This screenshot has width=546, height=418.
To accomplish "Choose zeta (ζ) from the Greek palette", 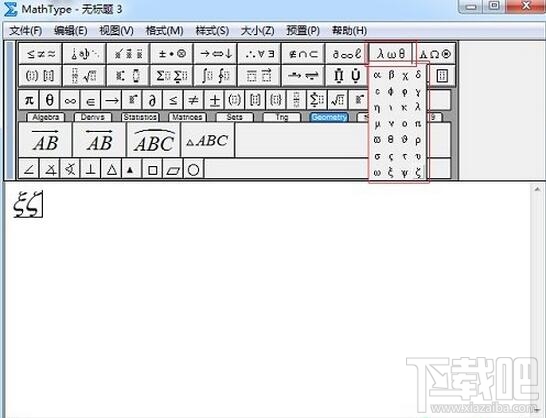I will click(418, 172).
